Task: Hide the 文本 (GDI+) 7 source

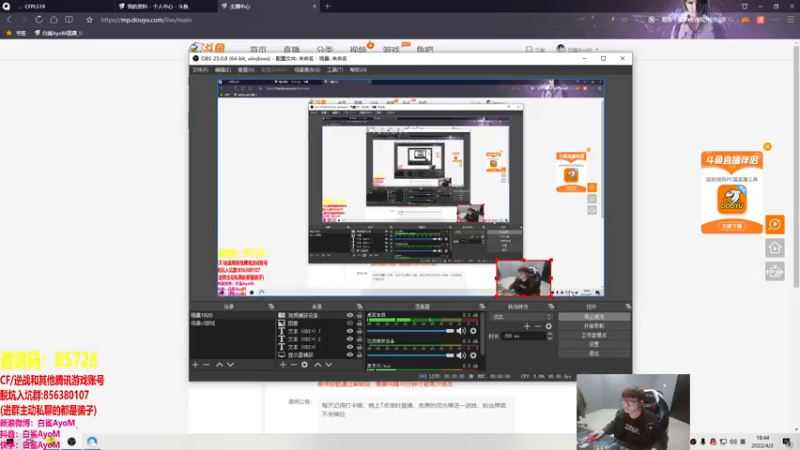Action: tap(349, 331)
